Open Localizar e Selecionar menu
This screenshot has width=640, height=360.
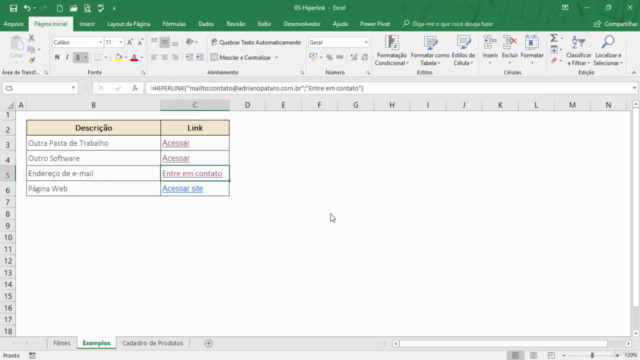(x=608, y=51)
